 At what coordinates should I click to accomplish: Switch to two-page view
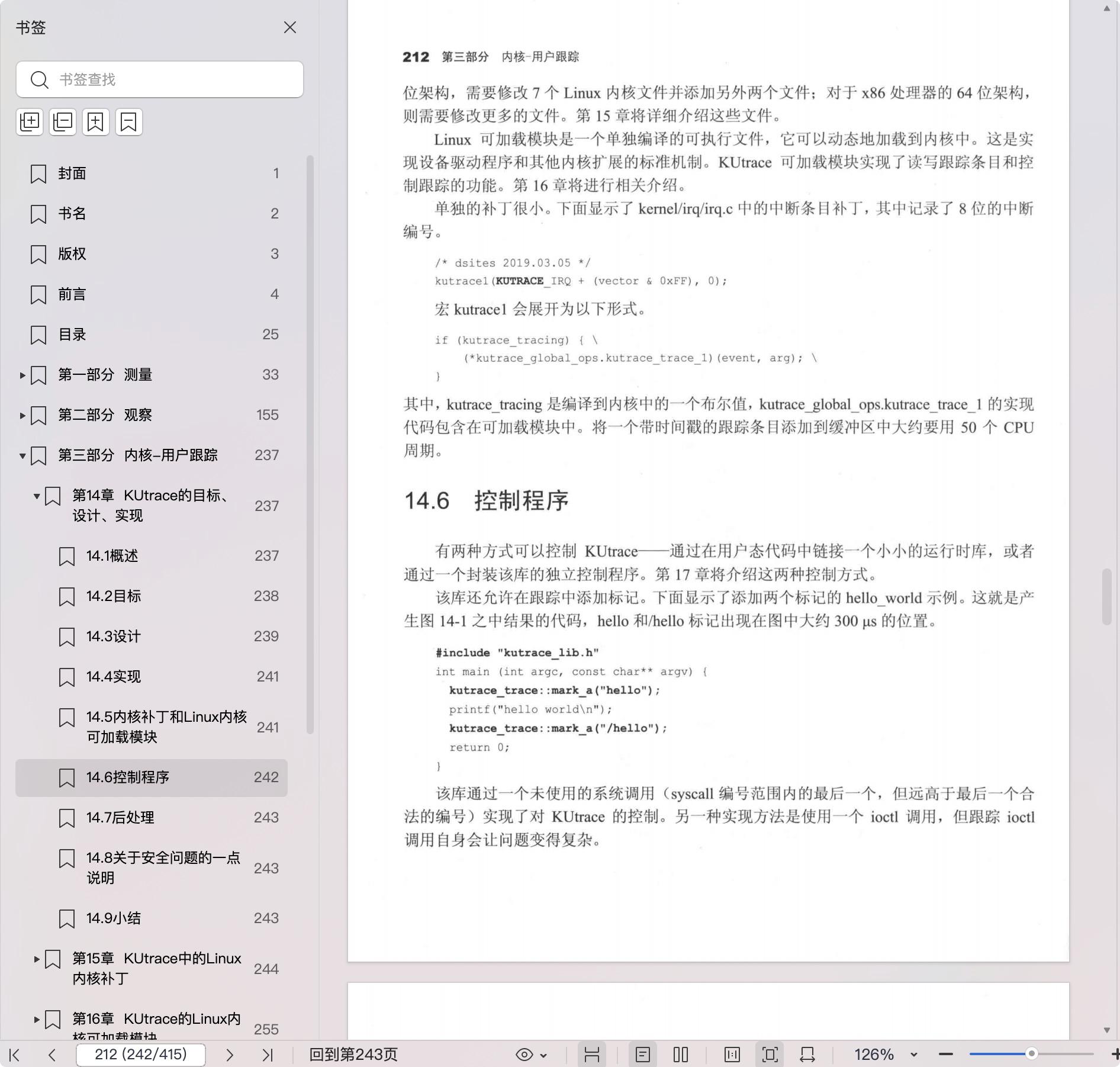[x=681, y=1055]
